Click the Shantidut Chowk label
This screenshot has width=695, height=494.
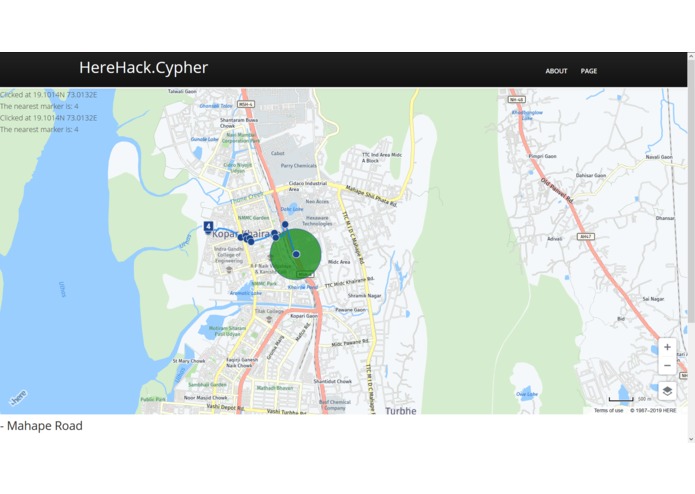click(332, 381)
